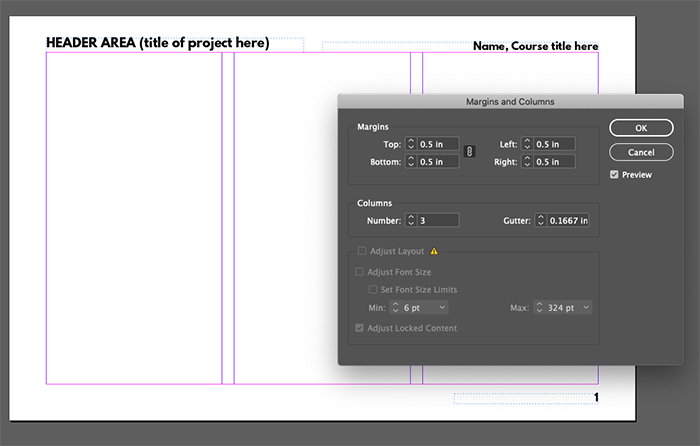
Task: Click the Max font size stepper
Action: click(539, 308)
